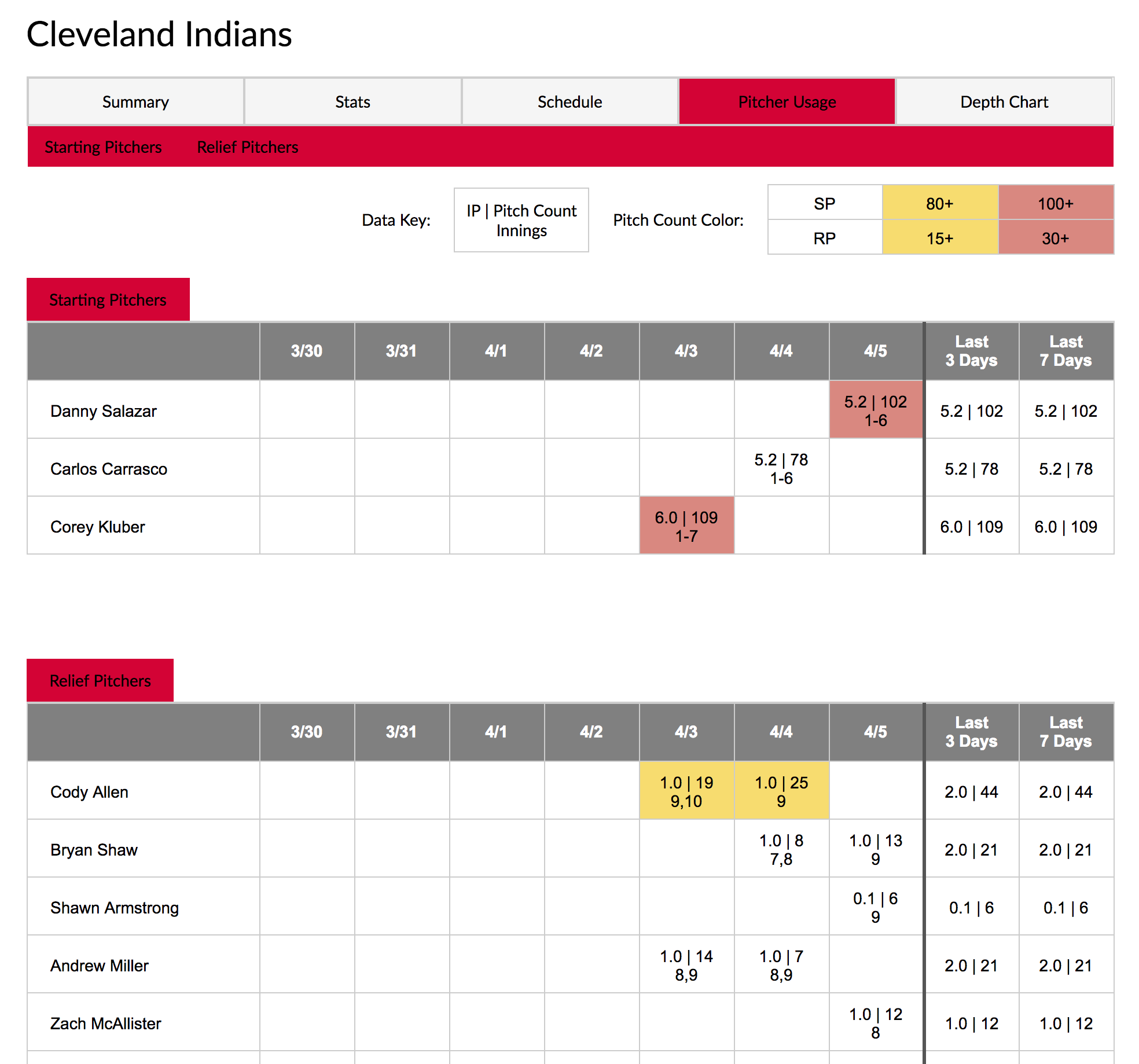
Task: Click the SP label in color legend
Action: 825,203
